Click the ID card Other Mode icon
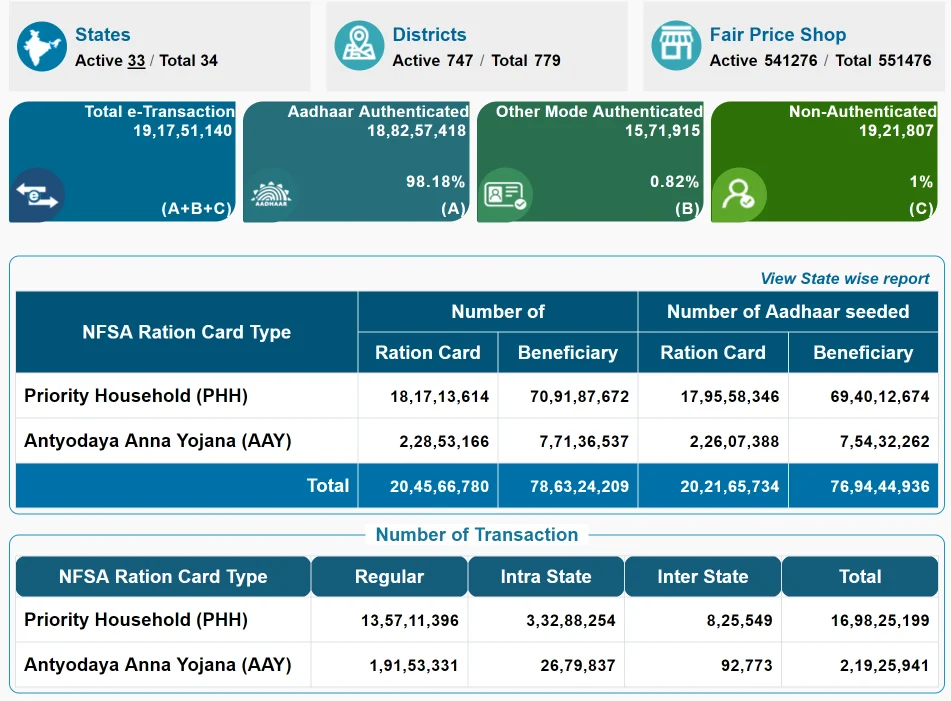This screenshot has height=701, width=951. coord(505,195)
